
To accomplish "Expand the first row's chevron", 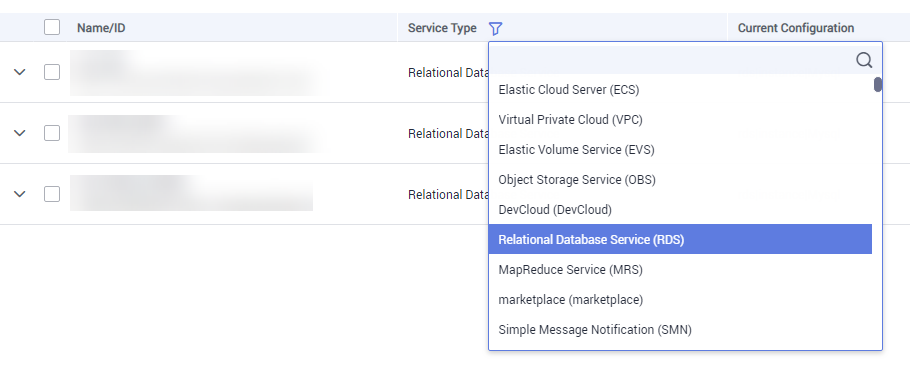I will tap(20, 72).
